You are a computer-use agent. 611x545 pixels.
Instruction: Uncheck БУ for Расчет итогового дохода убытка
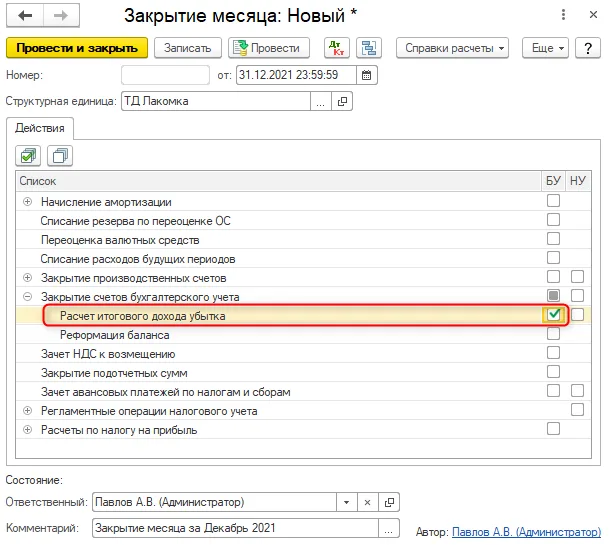pos(553,315)
